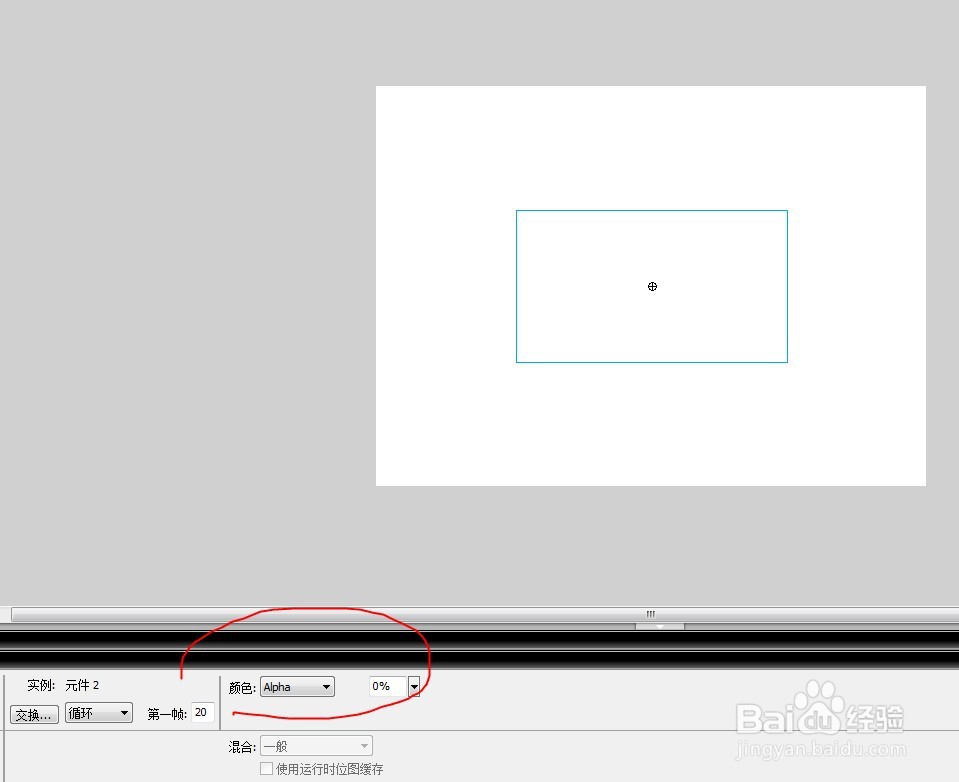Collapse the panel with the small down arrow
This screenshot has width=959, height=782.
(659, 627)
